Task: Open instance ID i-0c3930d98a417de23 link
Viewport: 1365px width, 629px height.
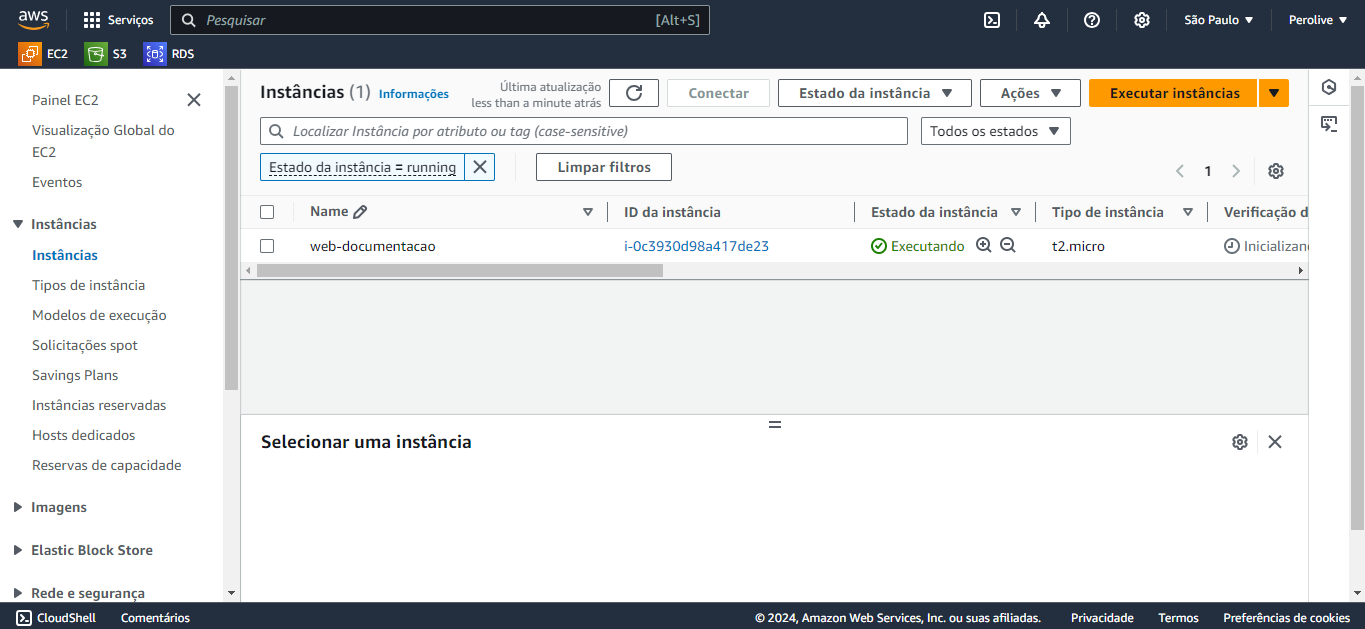Action: tap(696, 246)
